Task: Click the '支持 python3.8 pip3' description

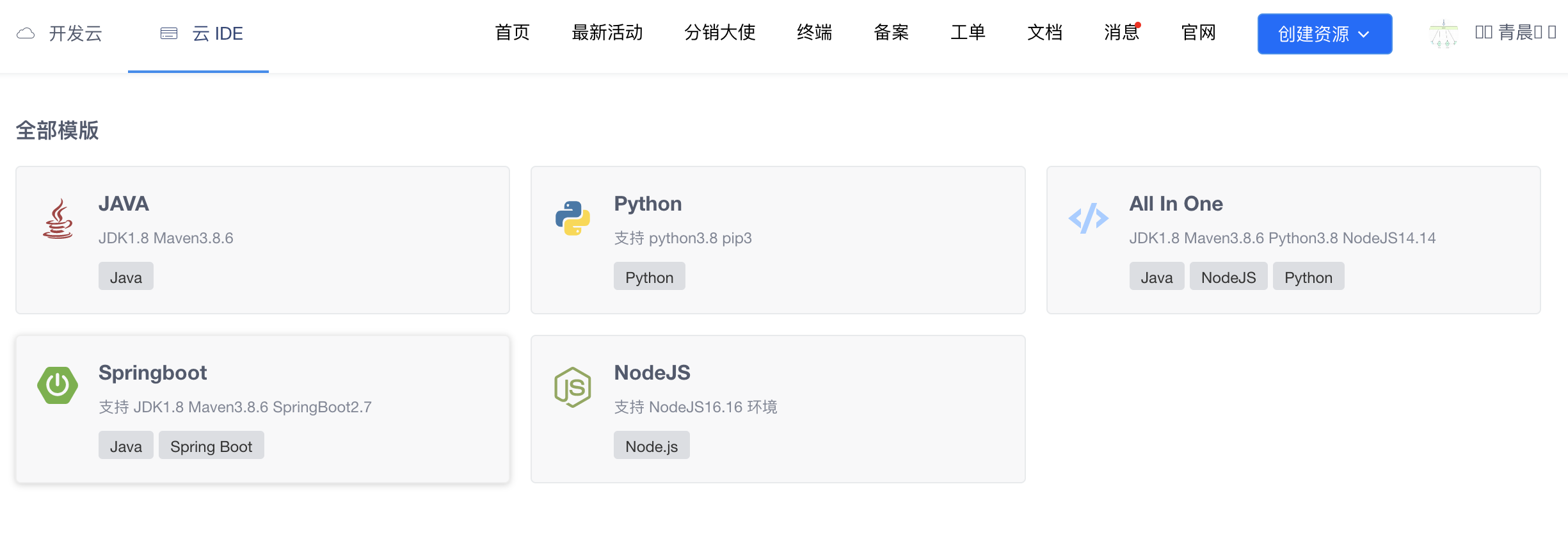Action: click(x=683, y=238)
